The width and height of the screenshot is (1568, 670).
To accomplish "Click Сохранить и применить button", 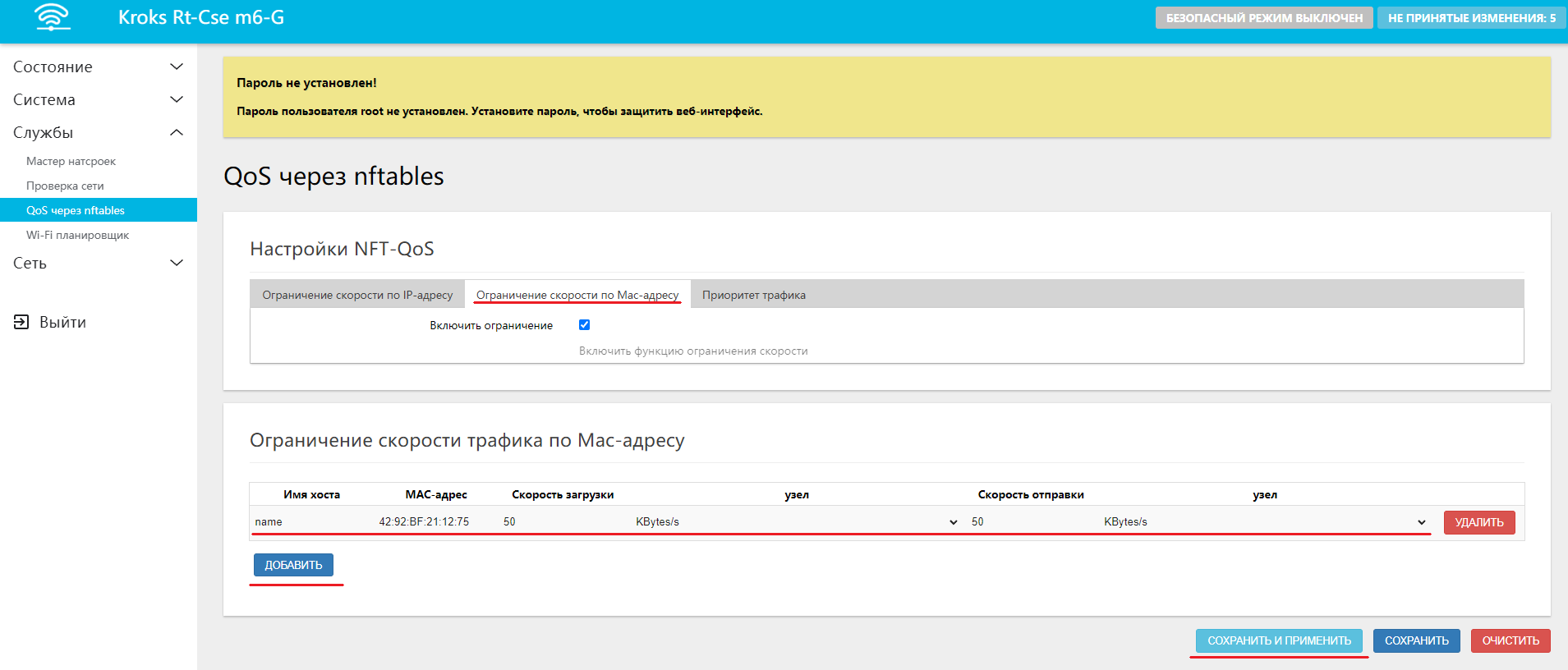I will point(1279,640).
